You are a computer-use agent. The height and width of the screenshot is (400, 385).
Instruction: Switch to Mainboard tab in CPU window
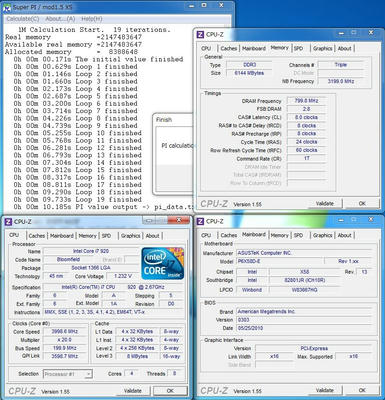click(x=62, y=236)
